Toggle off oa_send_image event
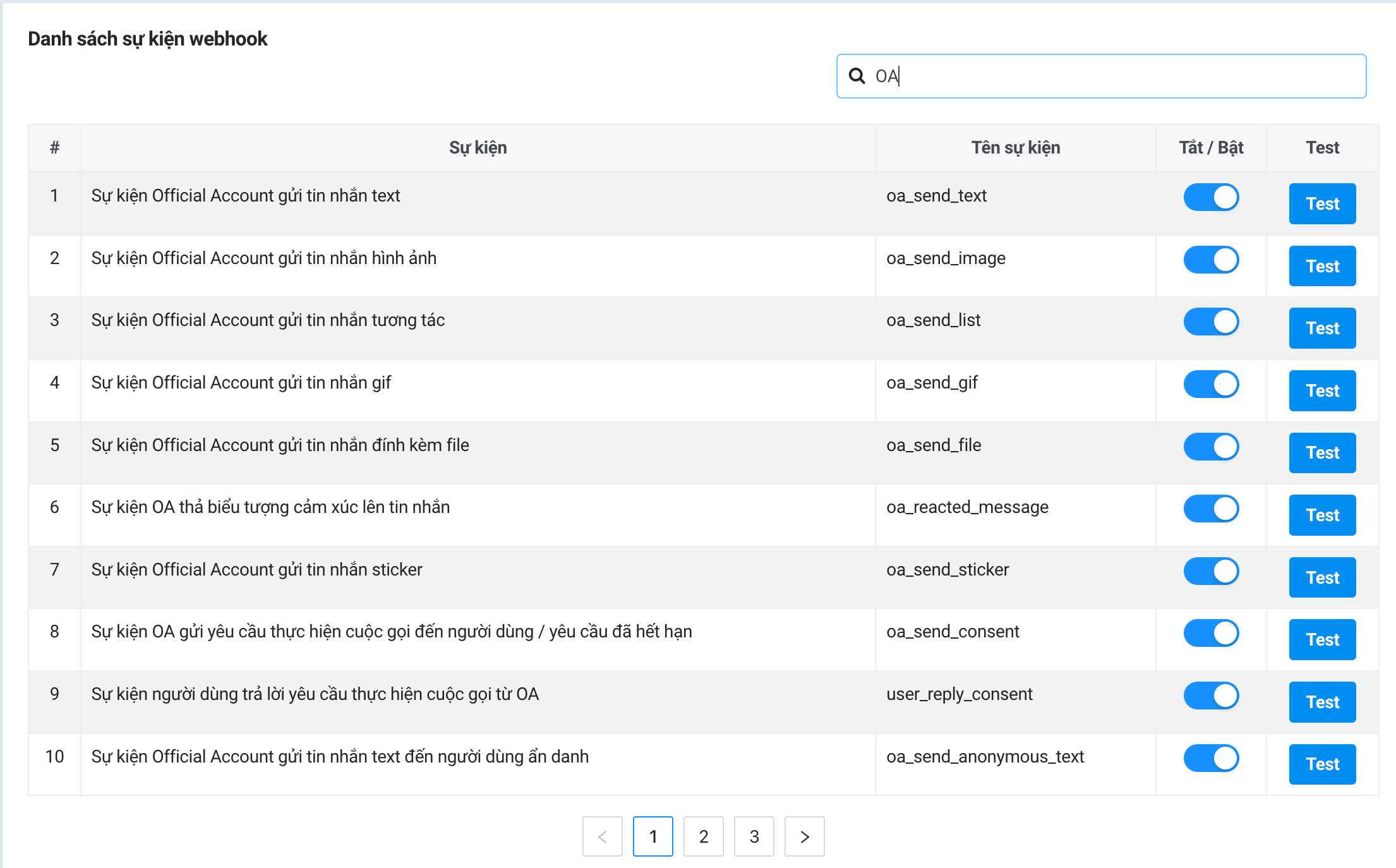Image resolution: width=1396 pixels, height=868 pixels. click(x=1211, y=260)
